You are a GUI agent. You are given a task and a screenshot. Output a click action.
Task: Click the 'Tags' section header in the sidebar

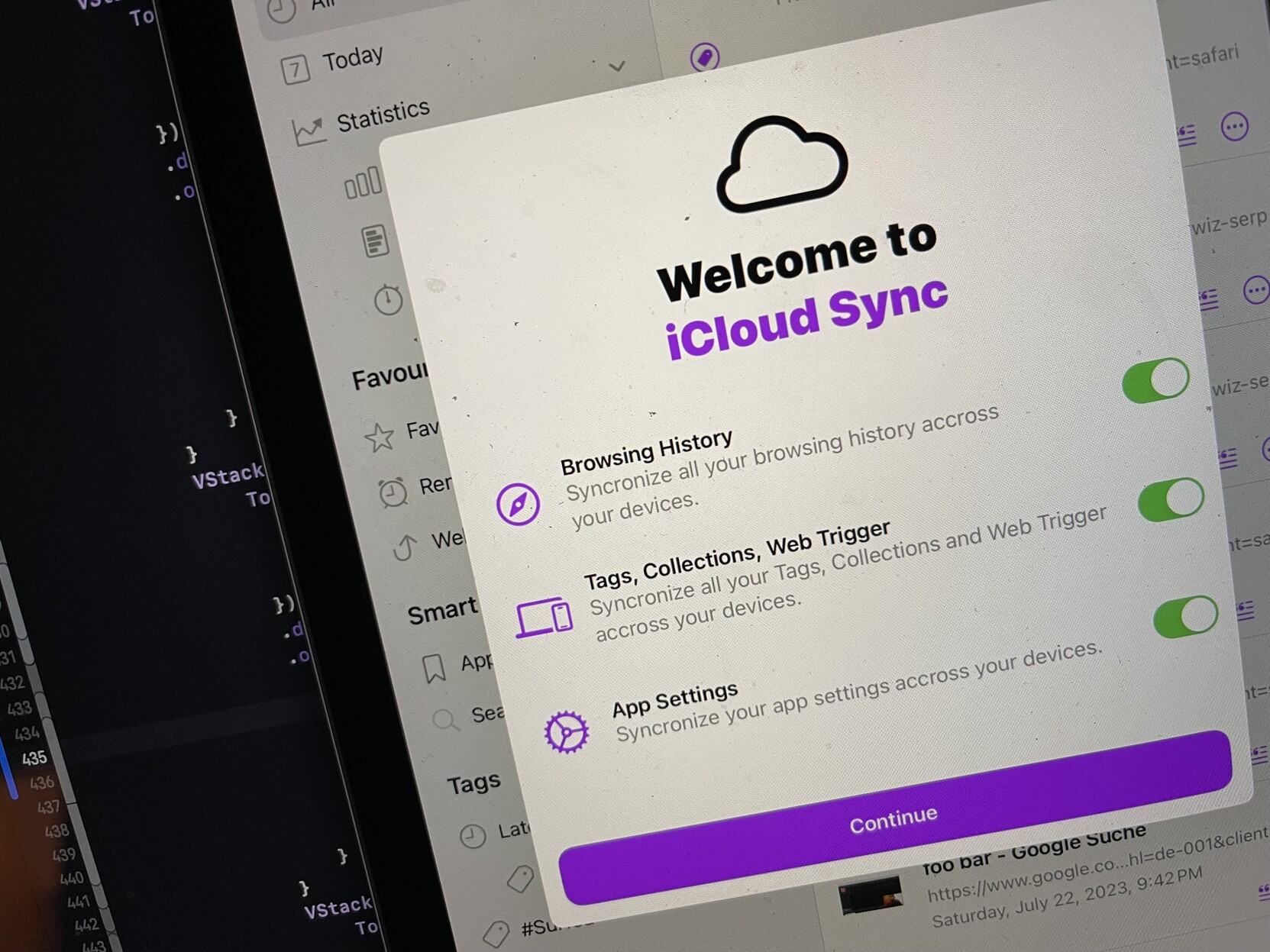(x=473, y=783)
